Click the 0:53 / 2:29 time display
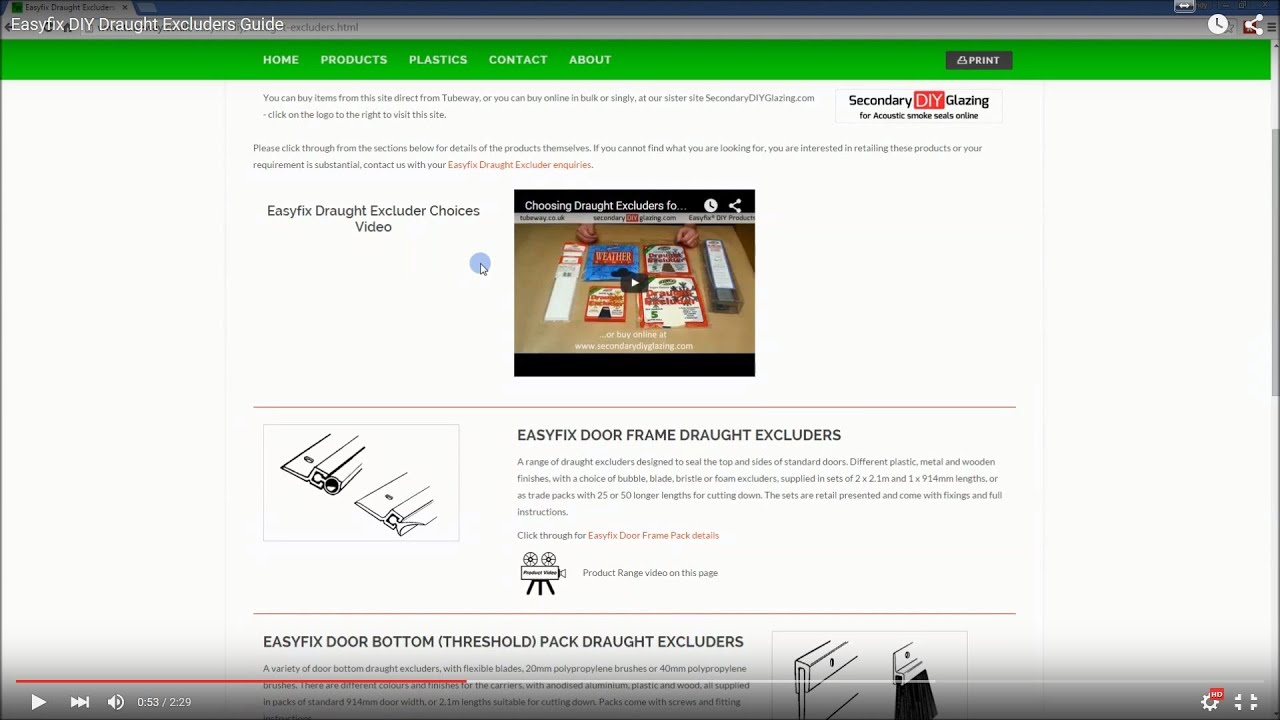This screenshot has height=720, width=1280. 164,702
